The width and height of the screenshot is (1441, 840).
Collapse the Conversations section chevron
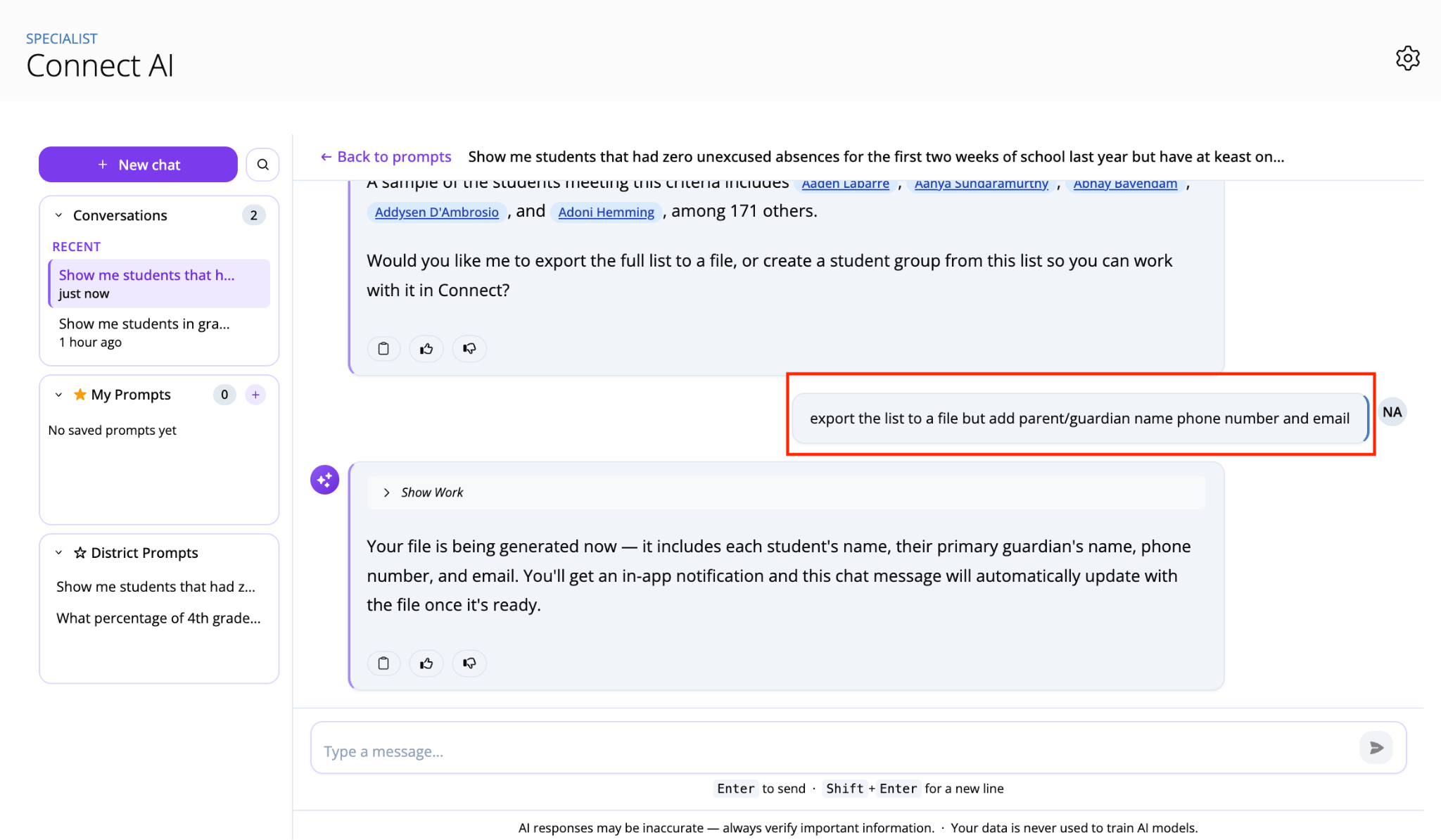click(x=59, y=215)
